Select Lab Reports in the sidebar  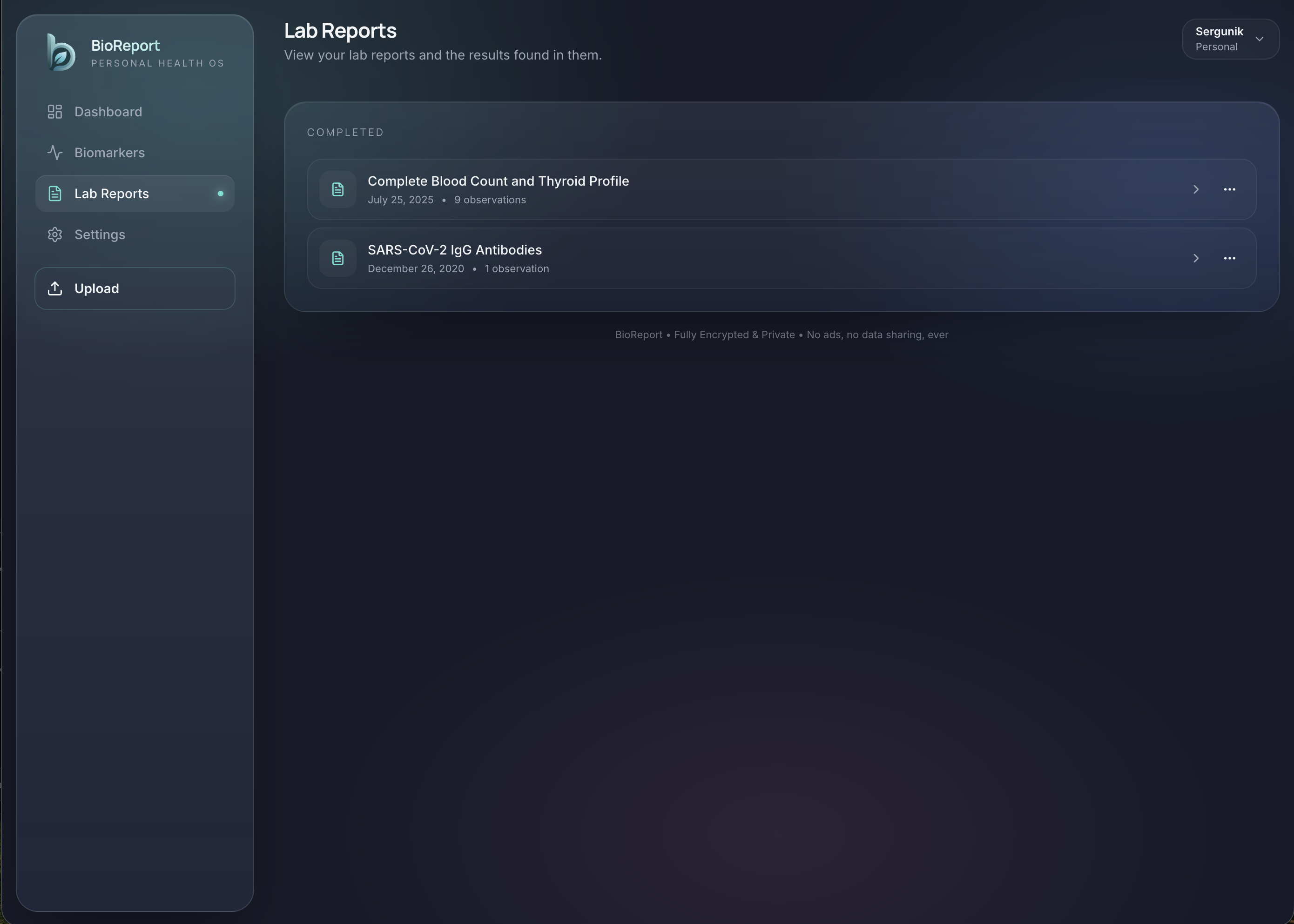pos(135,194)
